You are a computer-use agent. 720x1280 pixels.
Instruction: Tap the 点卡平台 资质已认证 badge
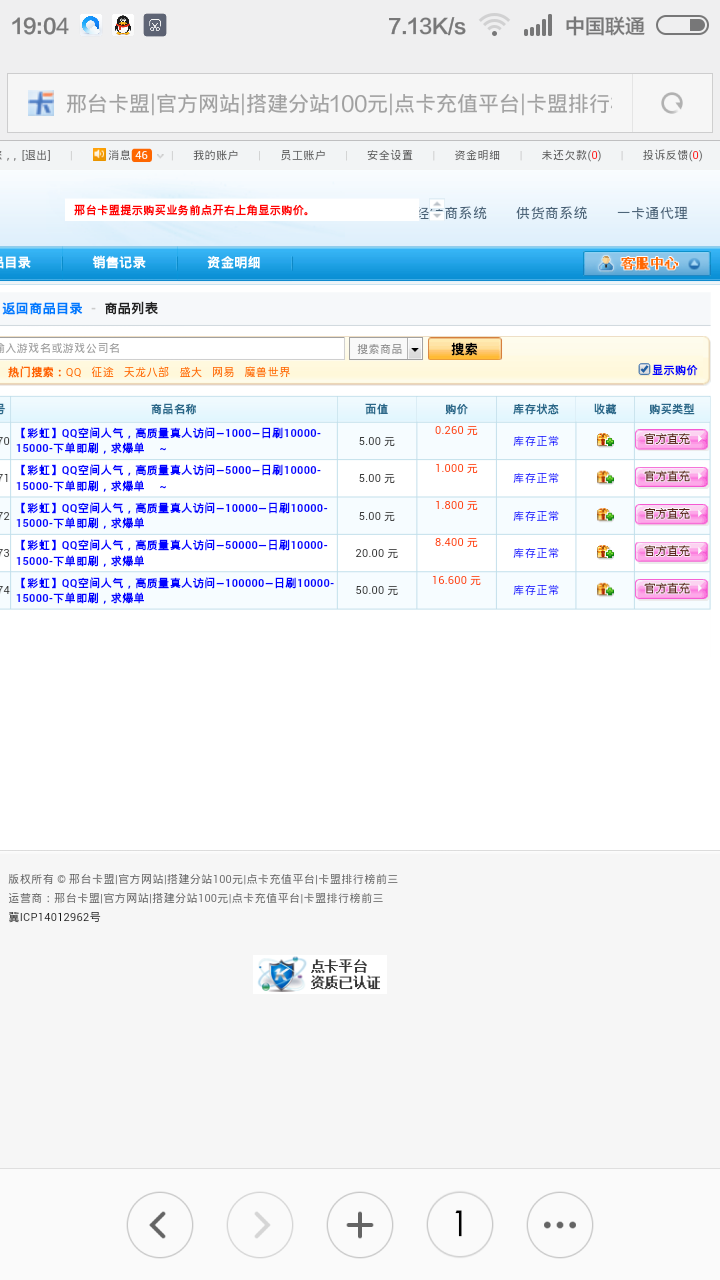[x=320, y=974]
